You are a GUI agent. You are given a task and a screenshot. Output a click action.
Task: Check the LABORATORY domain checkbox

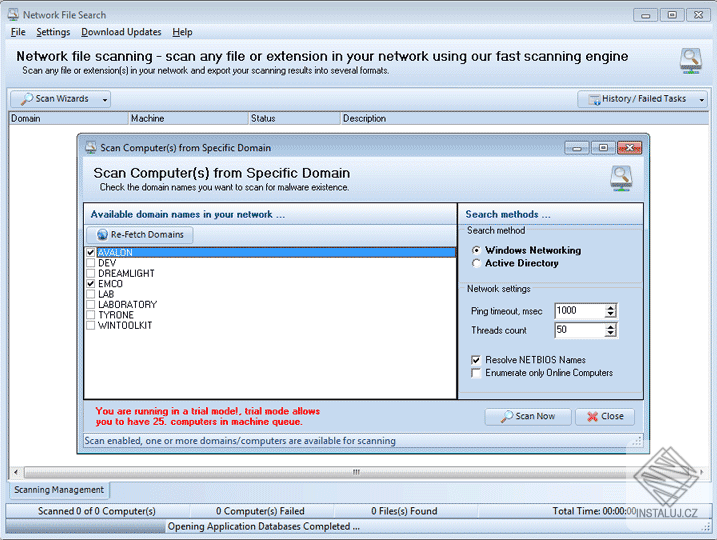[x=91, y=305]
